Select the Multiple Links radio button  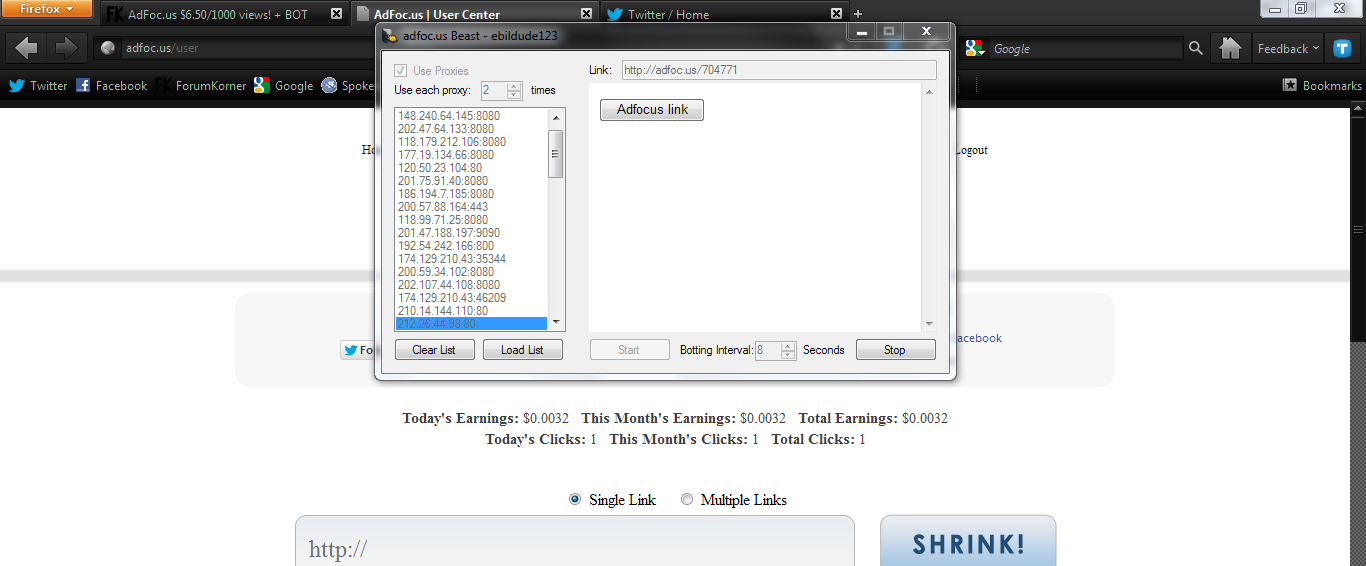point(686,499)
